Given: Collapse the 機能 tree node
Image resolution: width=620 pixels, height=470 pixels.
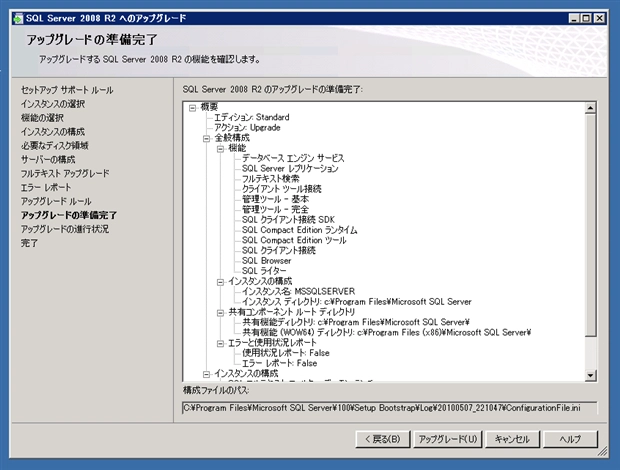Looking at the screenshot, I should tap(220, 149).
